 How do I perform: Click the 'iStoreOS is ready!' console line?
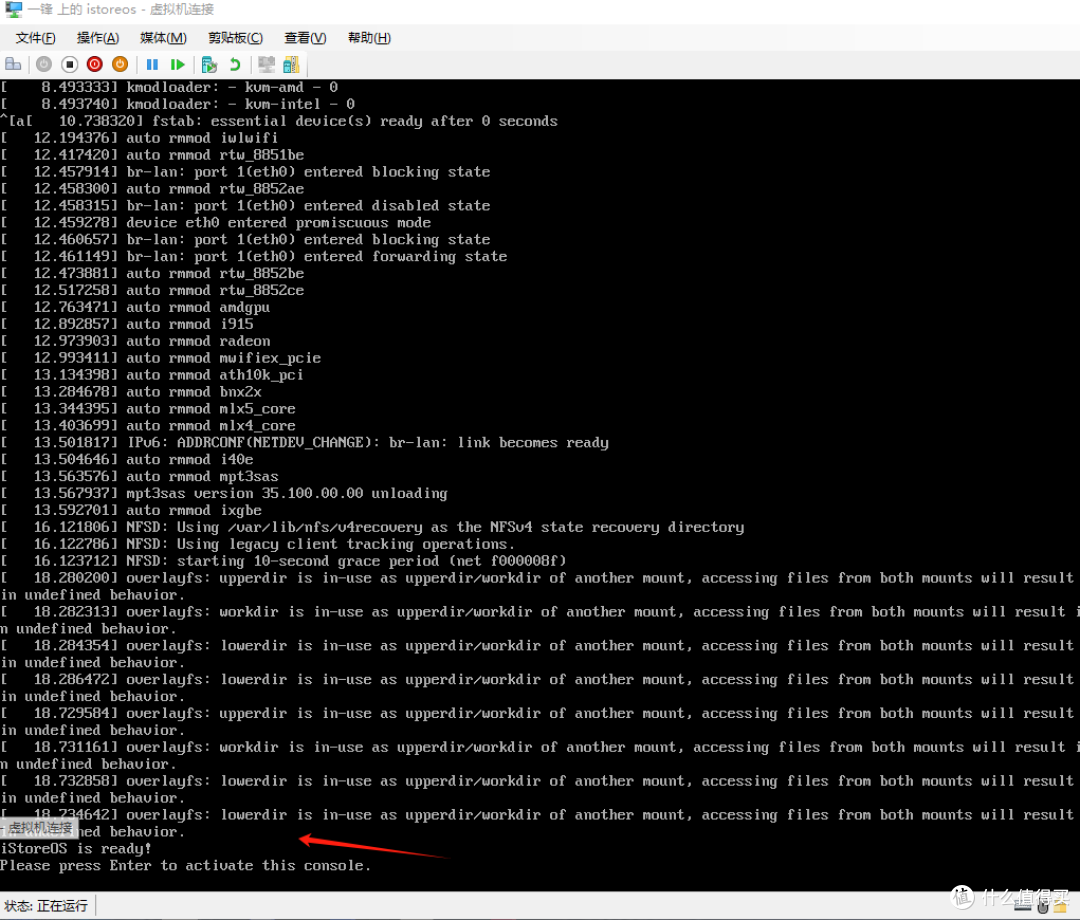76,848
